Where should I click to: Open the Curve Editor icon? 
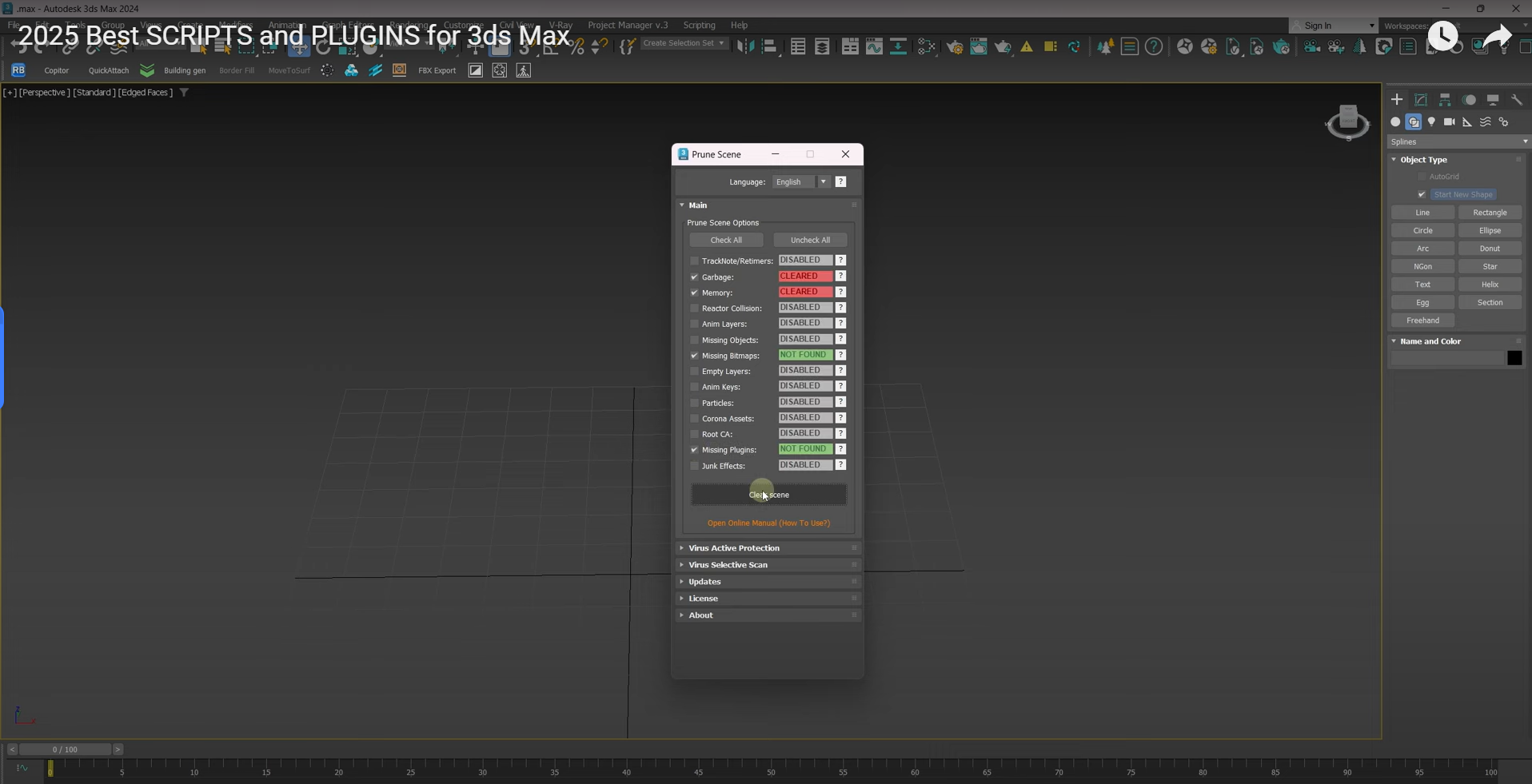click(x=874, y=47)
